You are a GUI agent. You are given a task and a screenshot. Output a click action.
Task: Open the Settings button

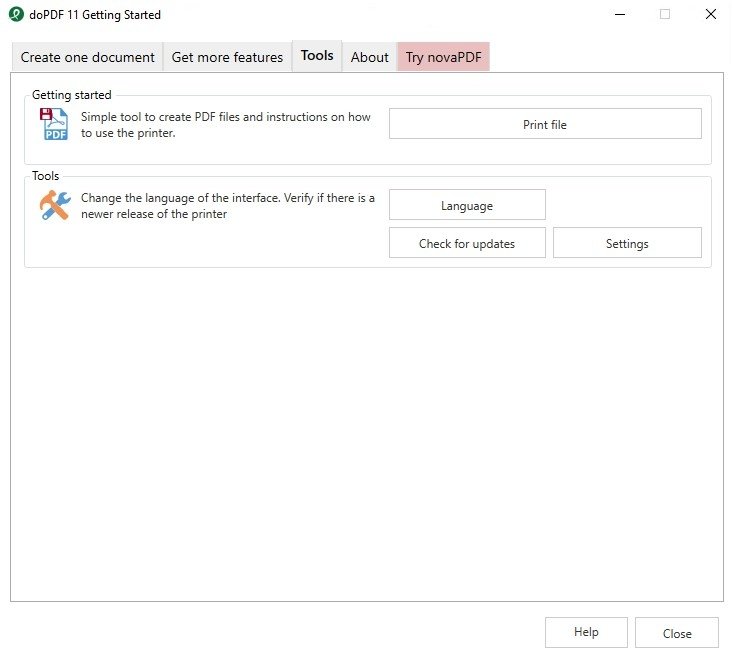click(627, 243)
